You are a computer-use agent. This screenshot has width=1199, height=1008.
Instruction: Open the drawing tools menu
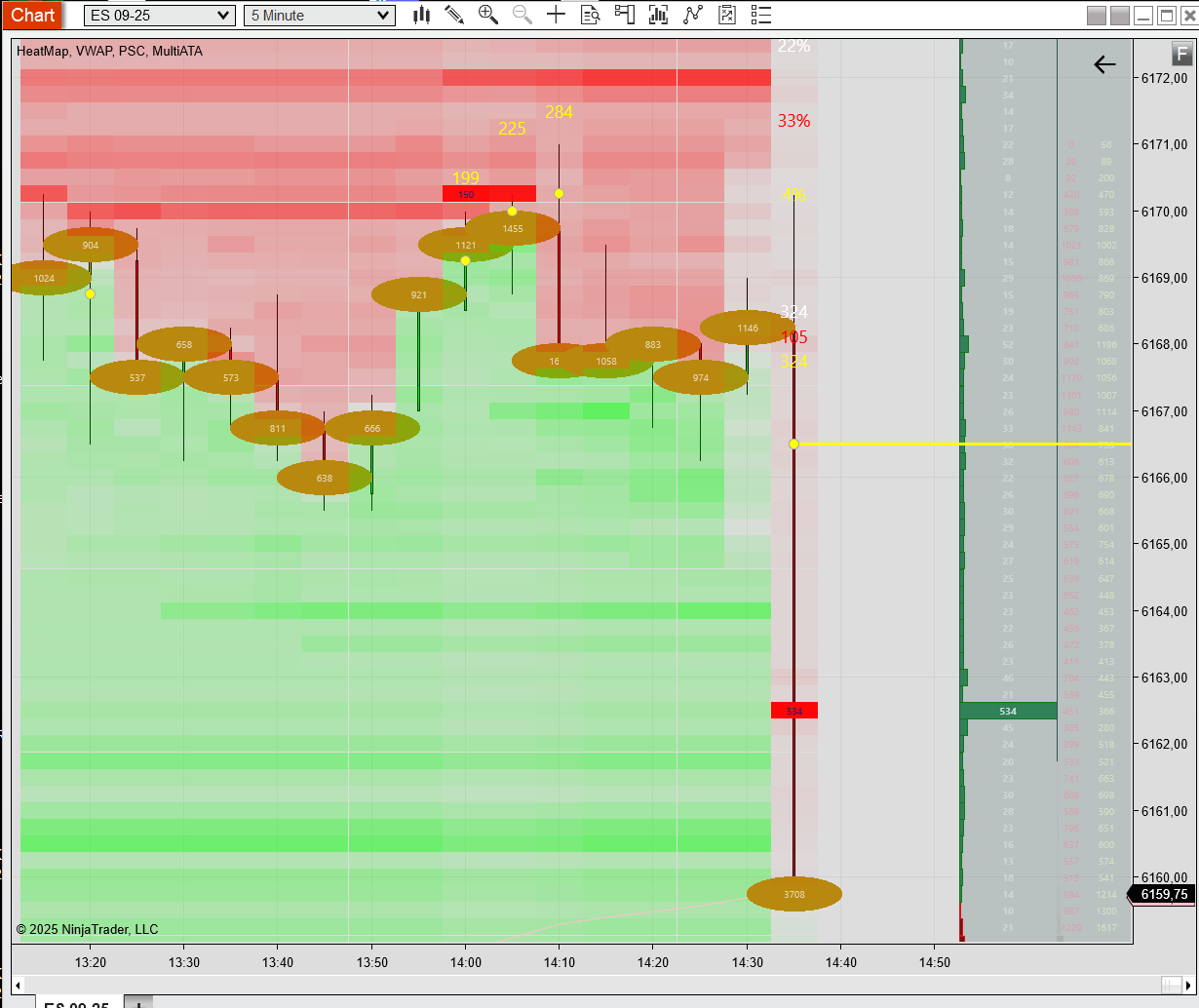[454, 15]
